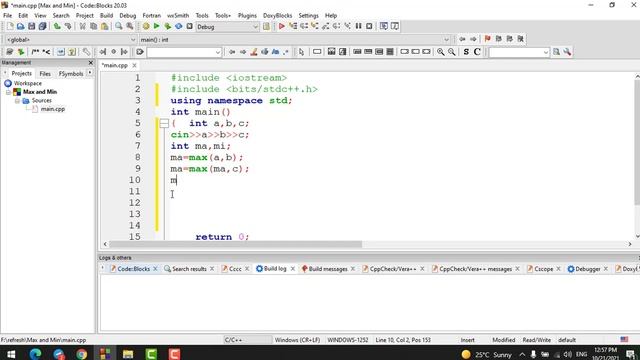Open the Plugins menu
This screenshot has width=640, height=360.
point(247,16)
